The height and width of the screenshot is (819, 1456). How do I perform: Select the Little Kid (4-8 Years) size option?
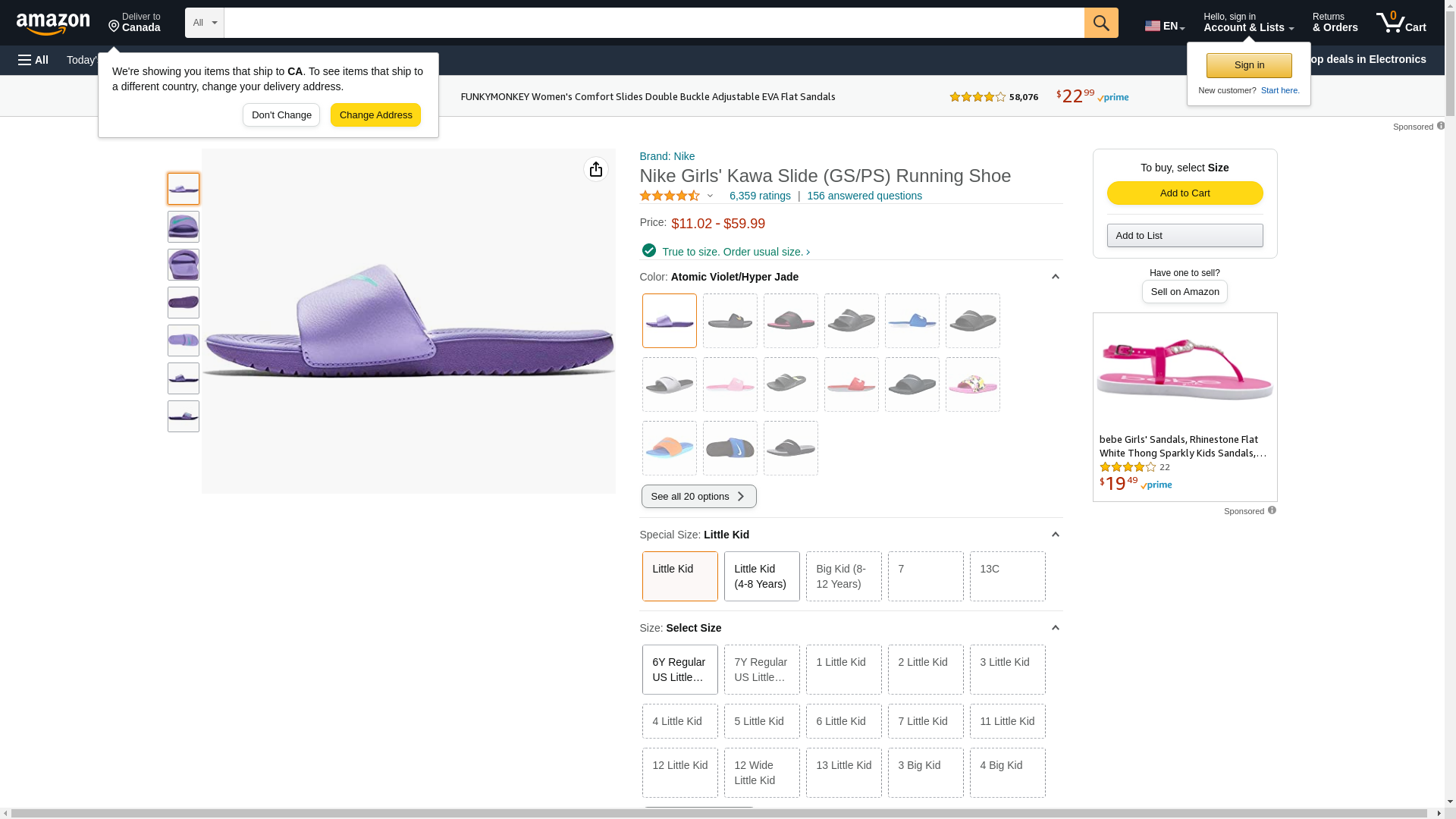761,576
